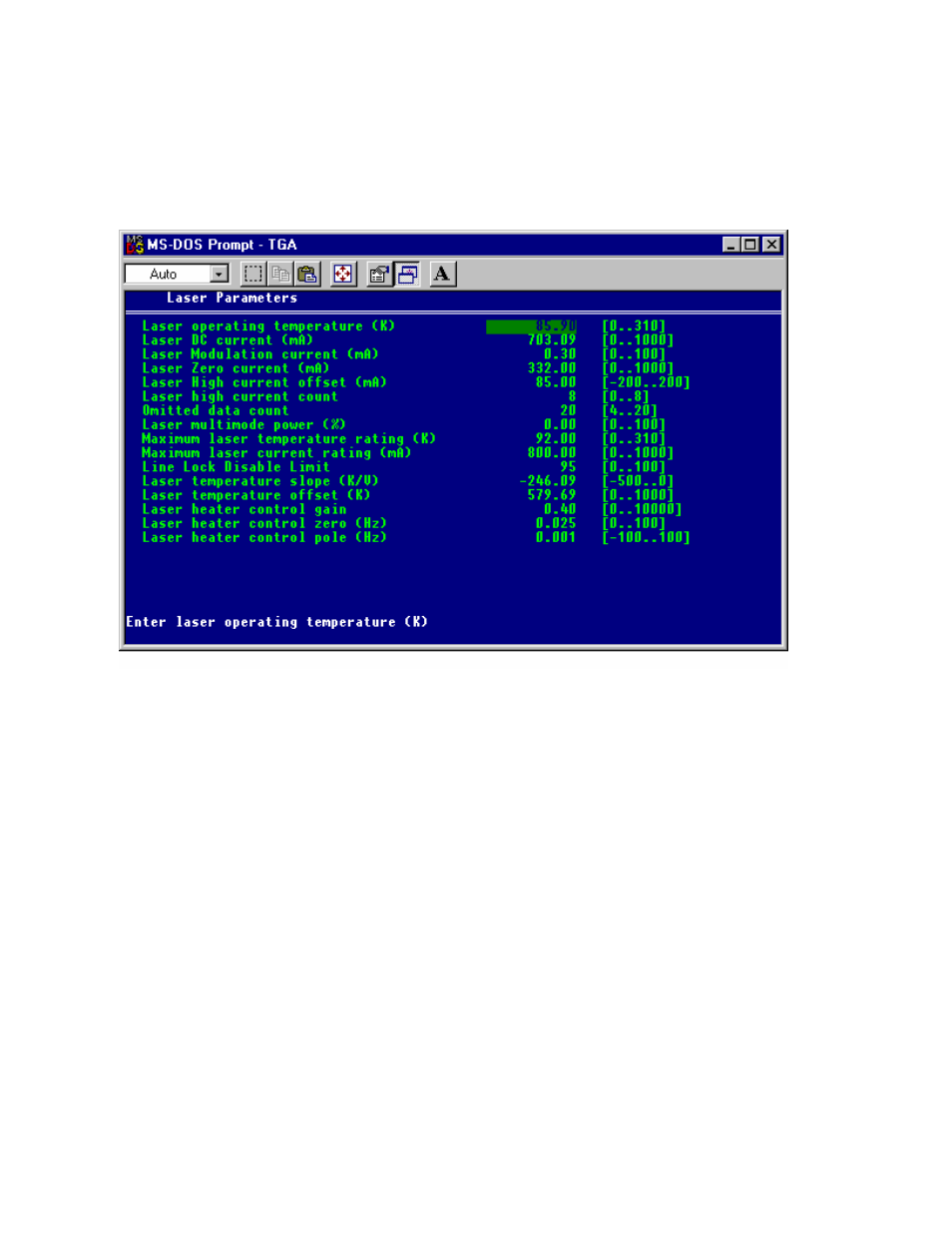Toggle the Background window icon
The image size is (952, 1233).
407,274
